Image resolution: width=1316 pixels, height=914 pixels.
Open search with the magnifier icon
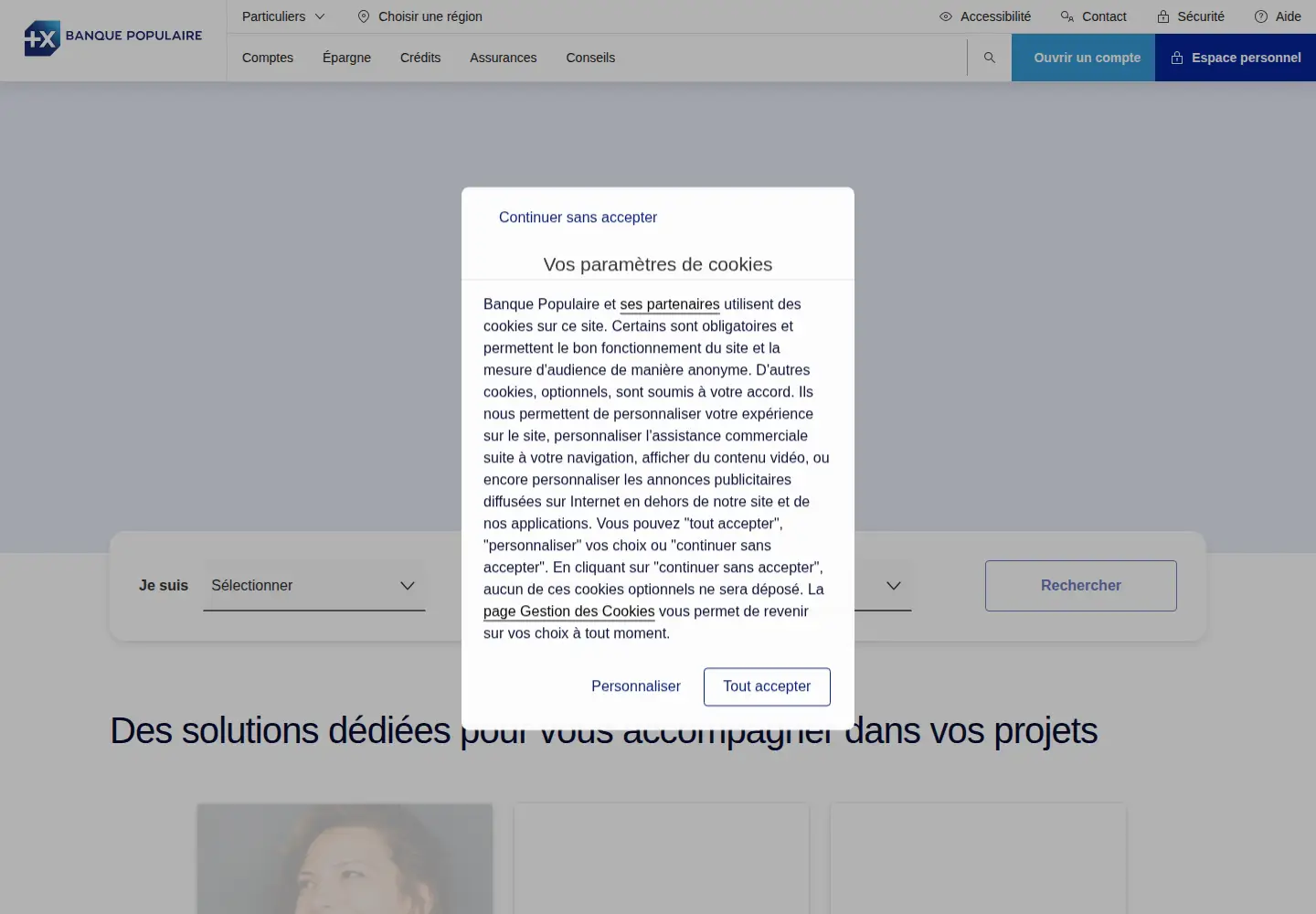[x=989, y=58]
